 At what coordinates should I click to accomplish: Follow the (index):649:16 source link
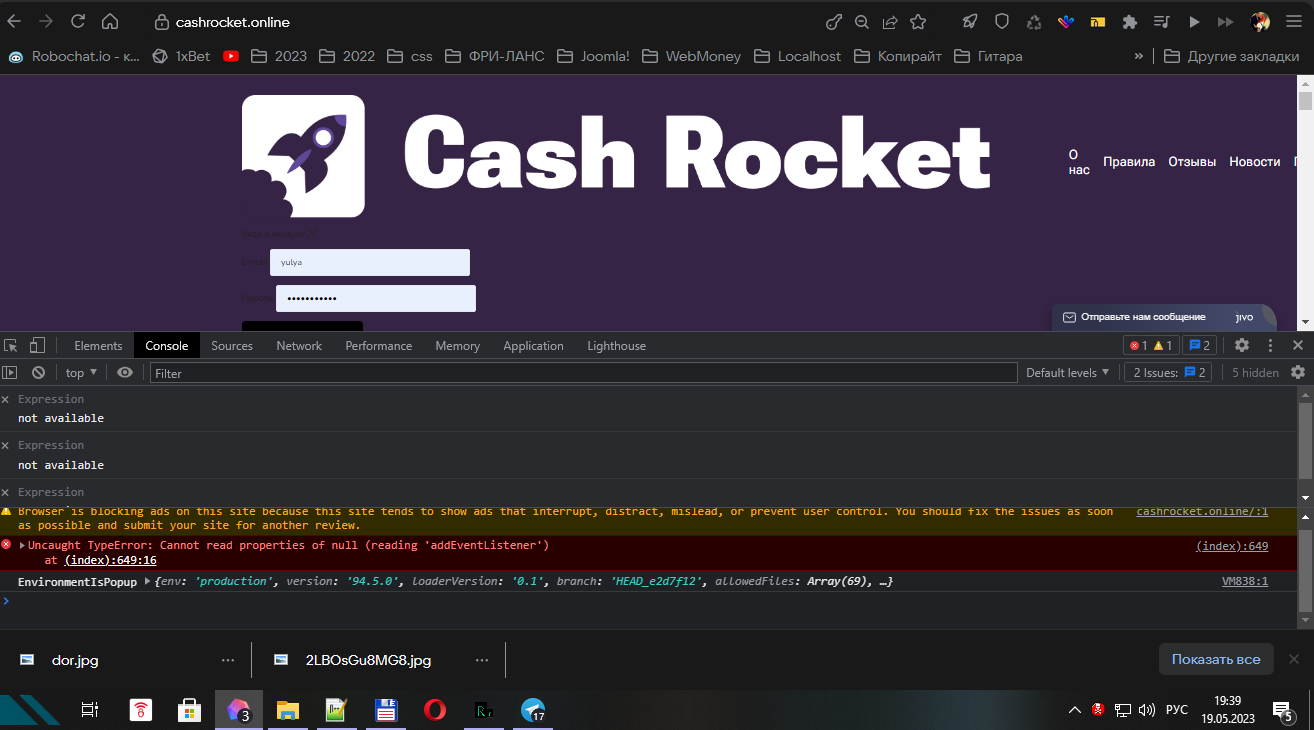110,560
